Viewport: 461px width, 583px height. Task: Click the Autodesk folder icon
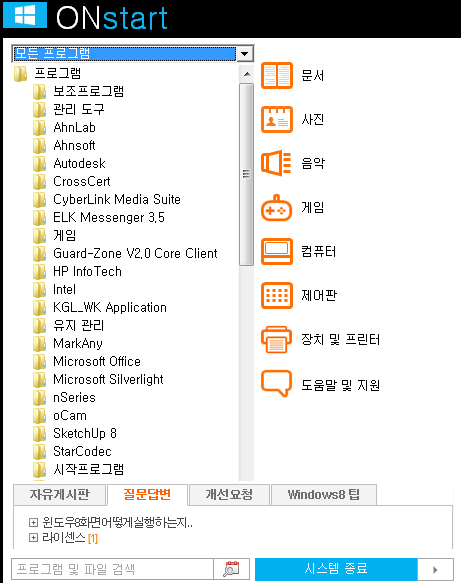coord(39,164)
